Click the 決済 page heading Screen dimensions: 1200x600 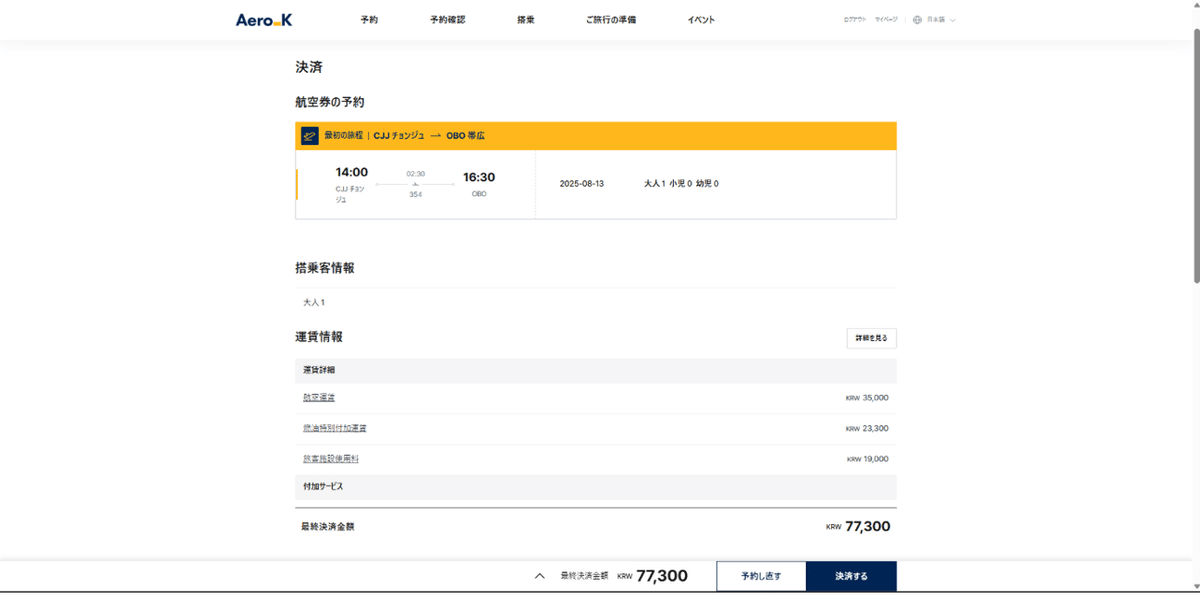308,67
